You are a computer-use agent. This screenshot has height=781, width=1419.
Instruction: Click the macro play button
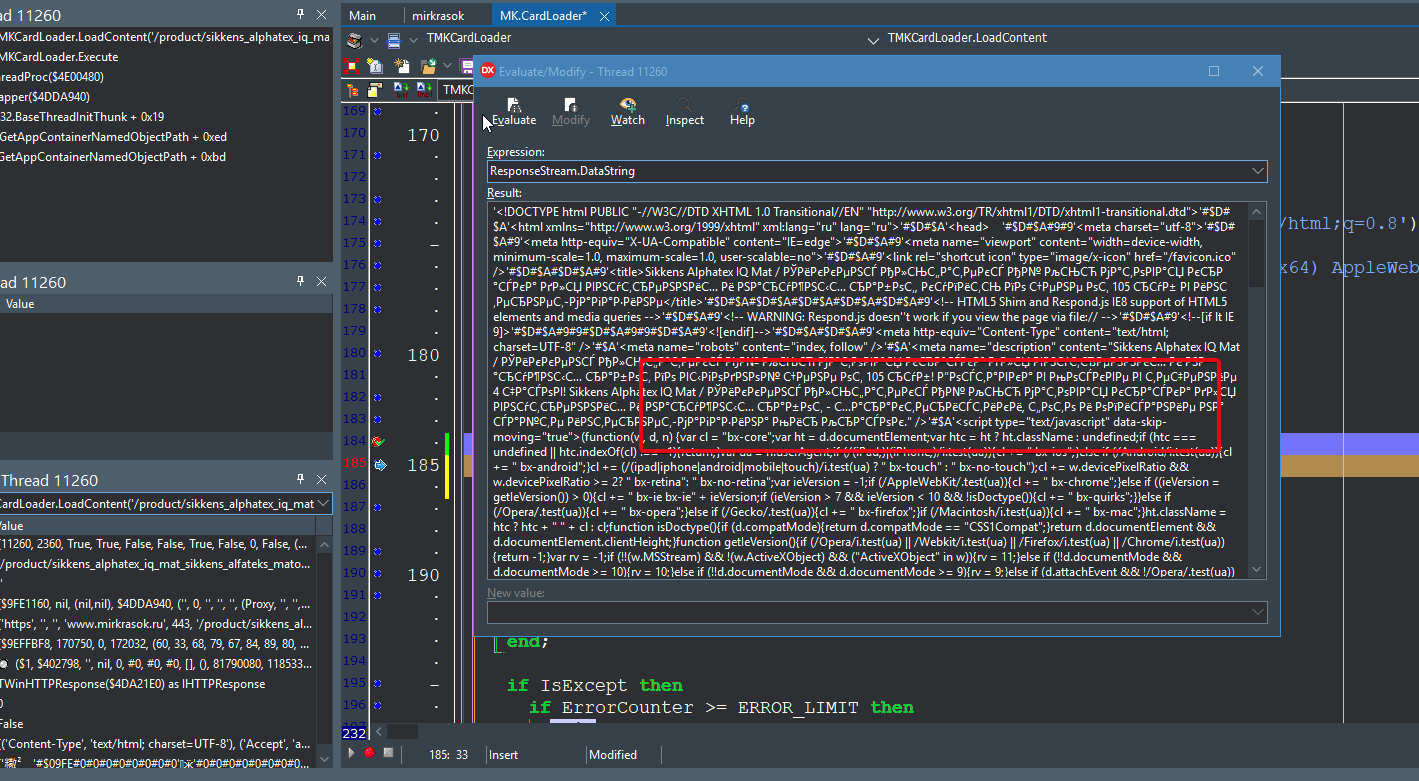point(352,753)
